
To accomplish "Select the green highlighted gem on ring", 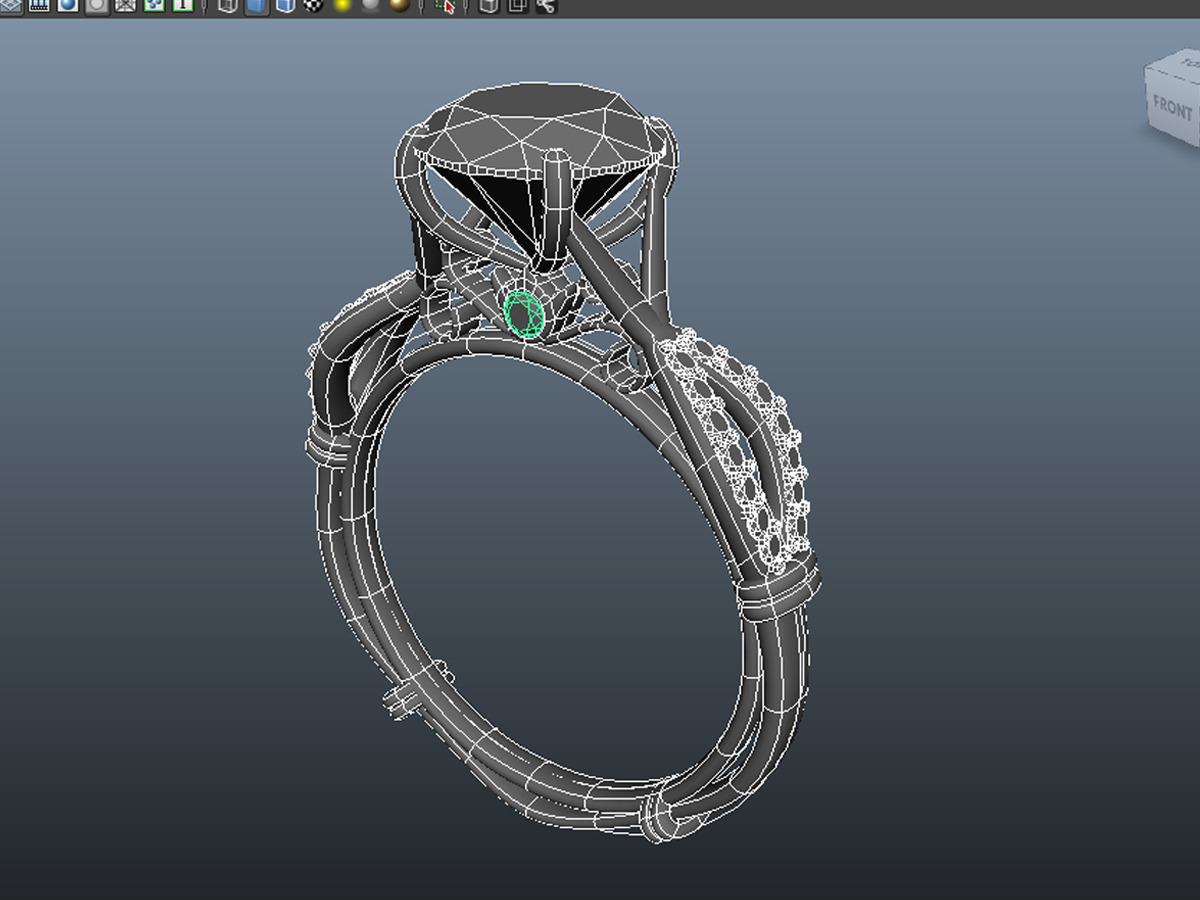I will tap(525, 313).
